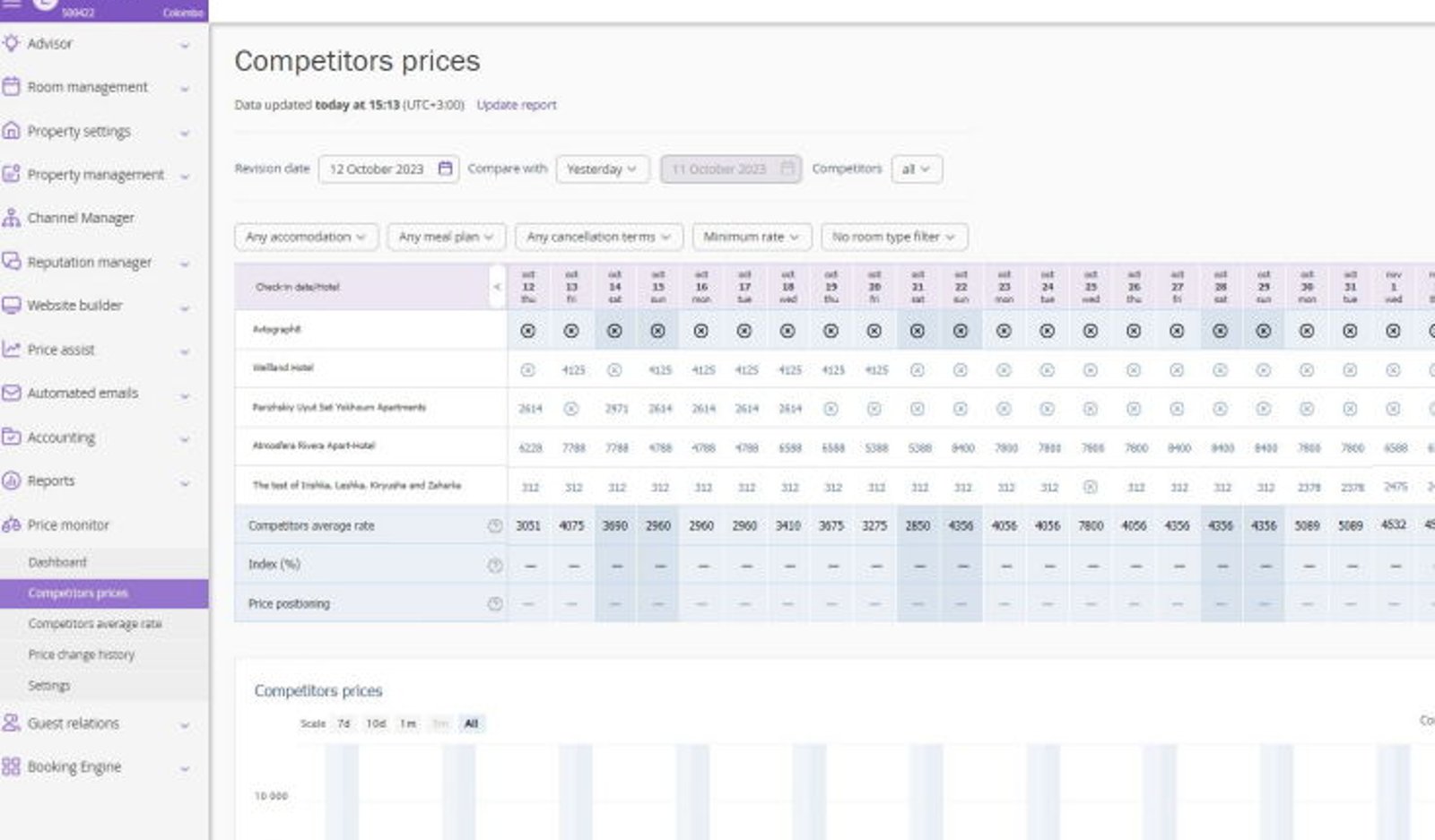Open Competitors average rate sidebar item
The image size is (1435, 840).
click(95, 623)
